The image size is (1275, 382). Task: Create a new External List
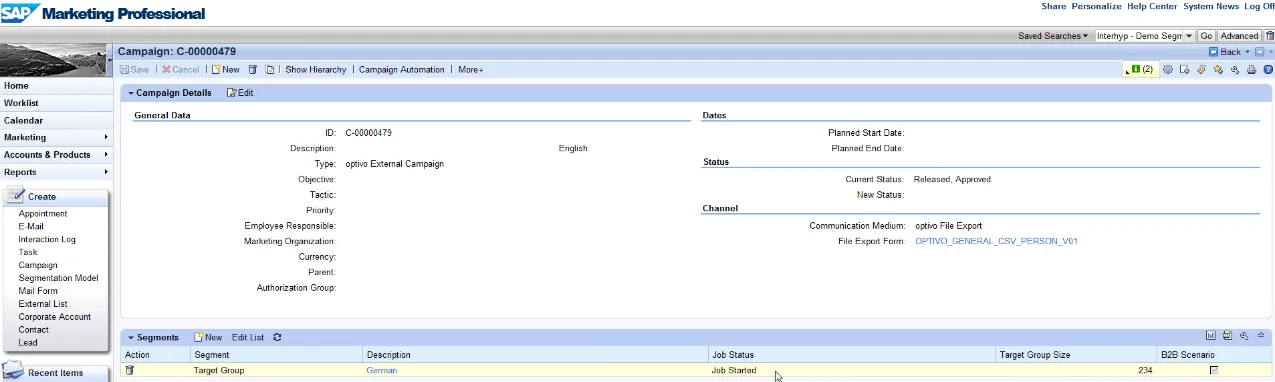[x=42, y=304]
